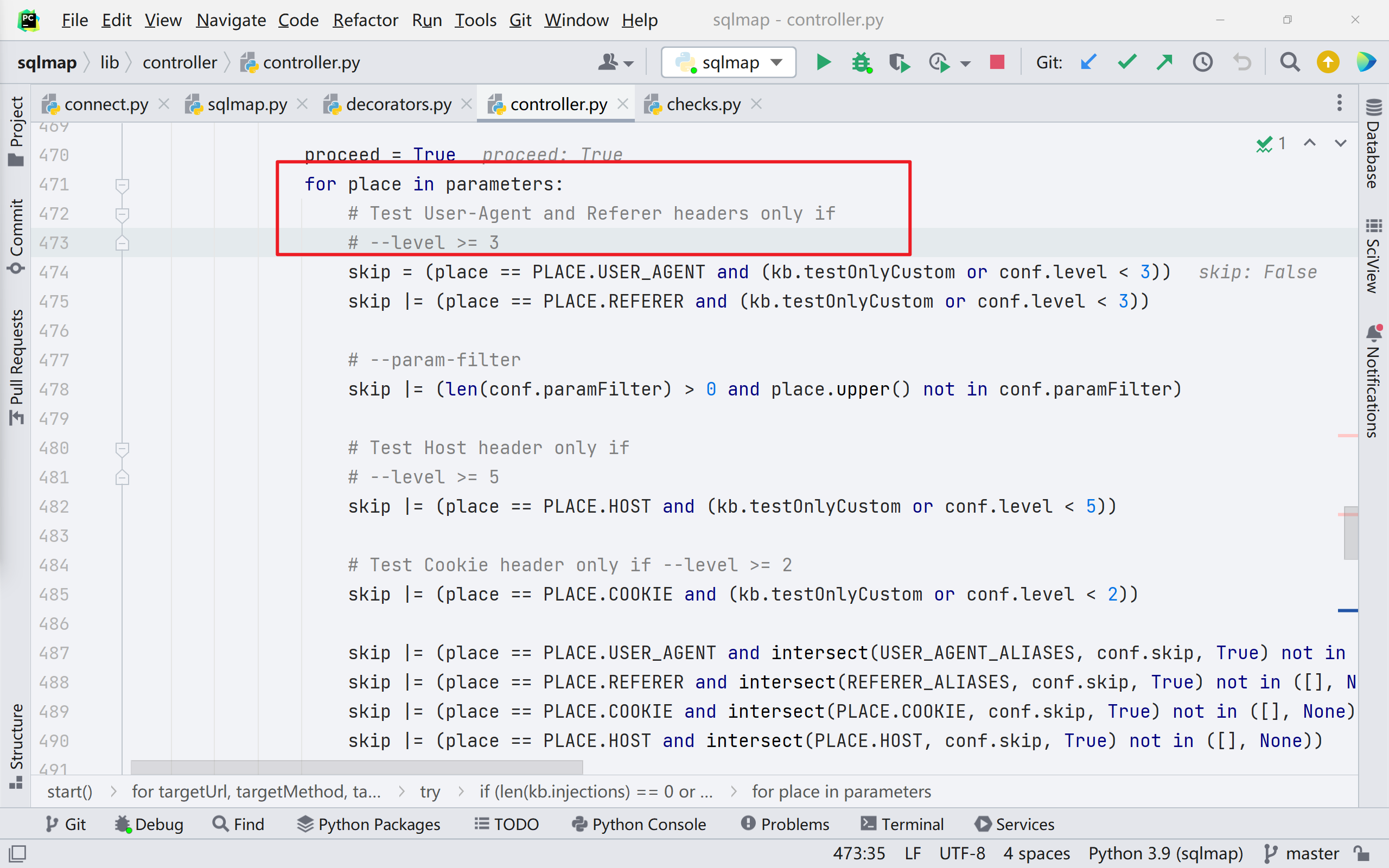Collapse comment fold marker at line 472
This screenshot has width=1389, height=868.
122,214
